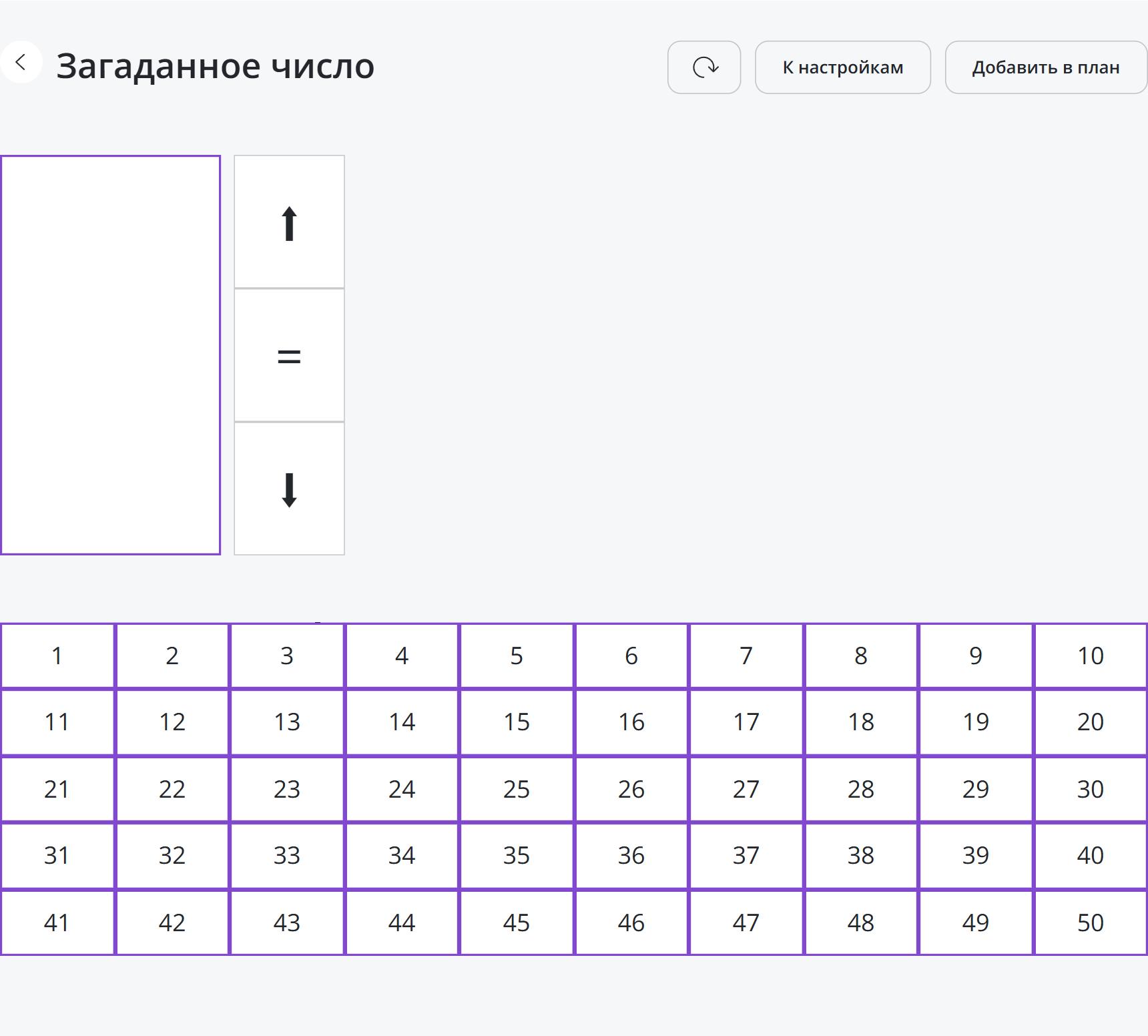Select number 38 in the grid
This screenshot has height=1036, width=1148.
tap(861, 856)
